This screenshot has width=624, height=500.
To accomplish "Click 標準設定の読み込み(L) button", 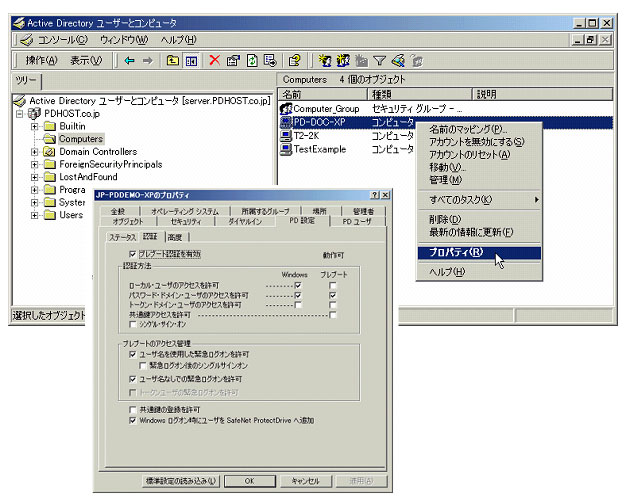I will [182, 481].
